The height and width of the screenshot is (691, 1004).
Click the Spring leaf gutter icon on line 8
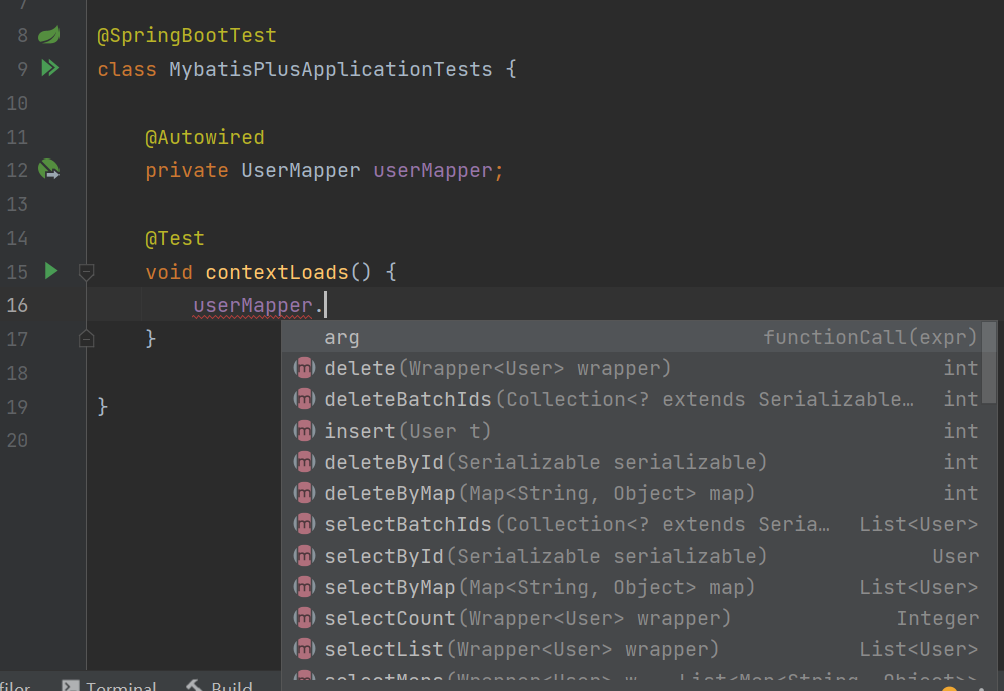(49, 35)
